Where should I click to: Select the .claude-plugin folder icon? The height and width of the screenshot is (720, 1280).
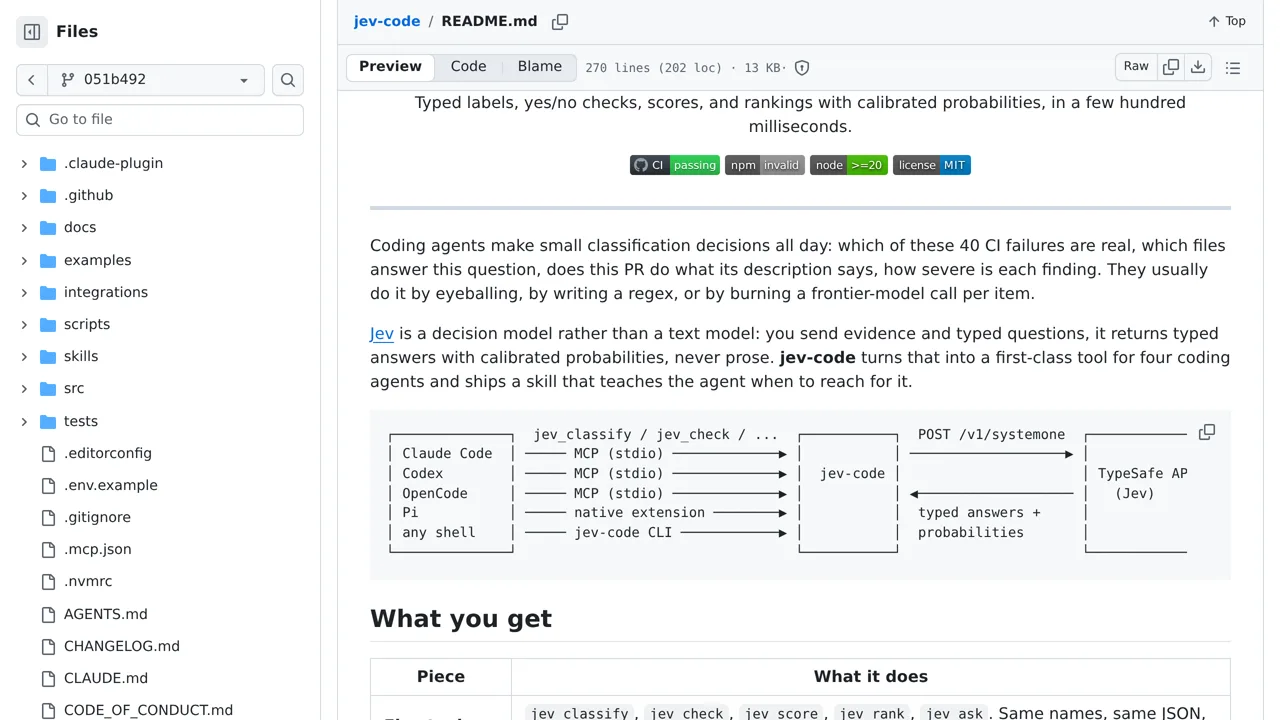(x=48, y=163)
